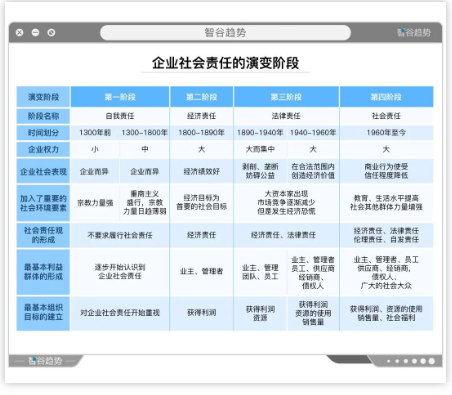This screenshot has height=395, width=452.
Task: Click the title 企业社会责任的演变阶段
Action: [226, 63]
